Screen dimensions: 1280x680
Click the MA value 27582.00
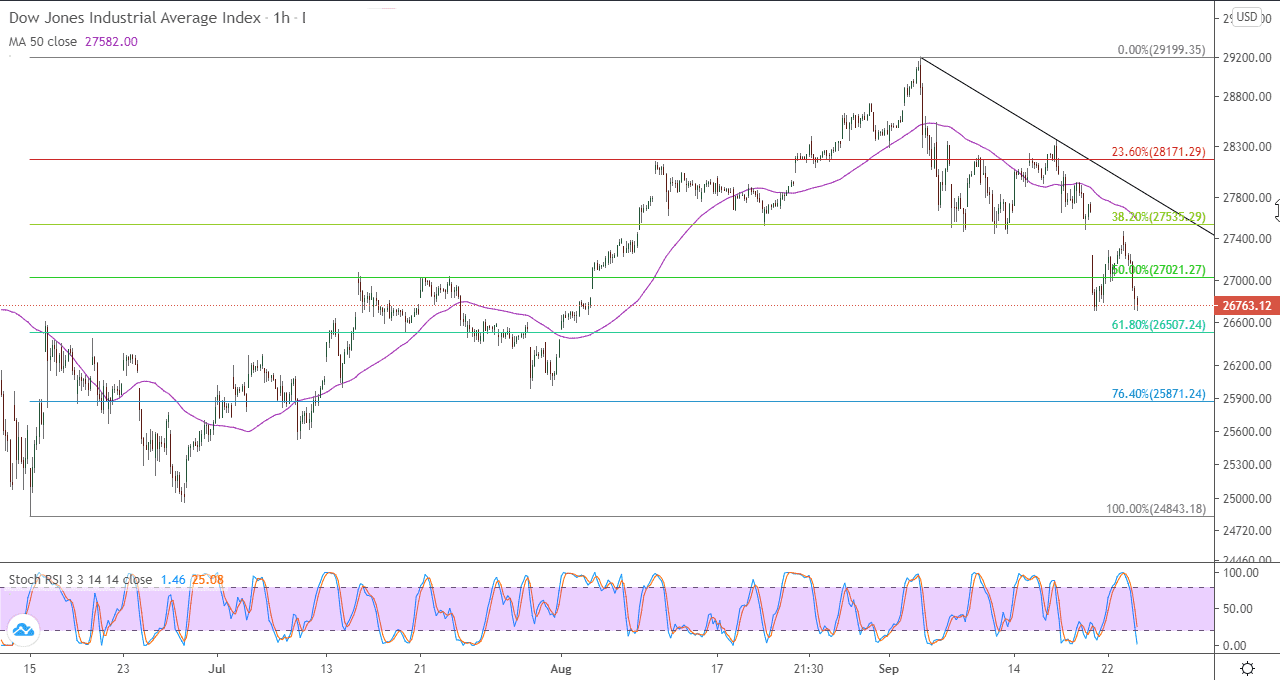coord(113,42)
